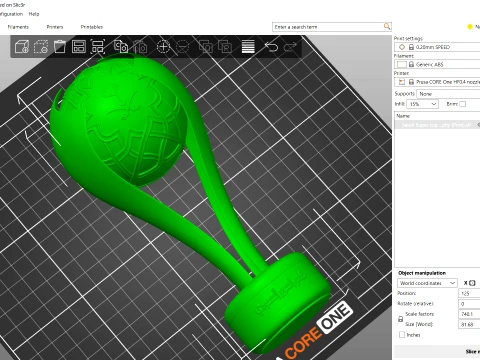Enable the Brim checkbox
Image resolution: width=480 pixels, height=360 pixels.
pyautogui.click(x=462, y=104)
